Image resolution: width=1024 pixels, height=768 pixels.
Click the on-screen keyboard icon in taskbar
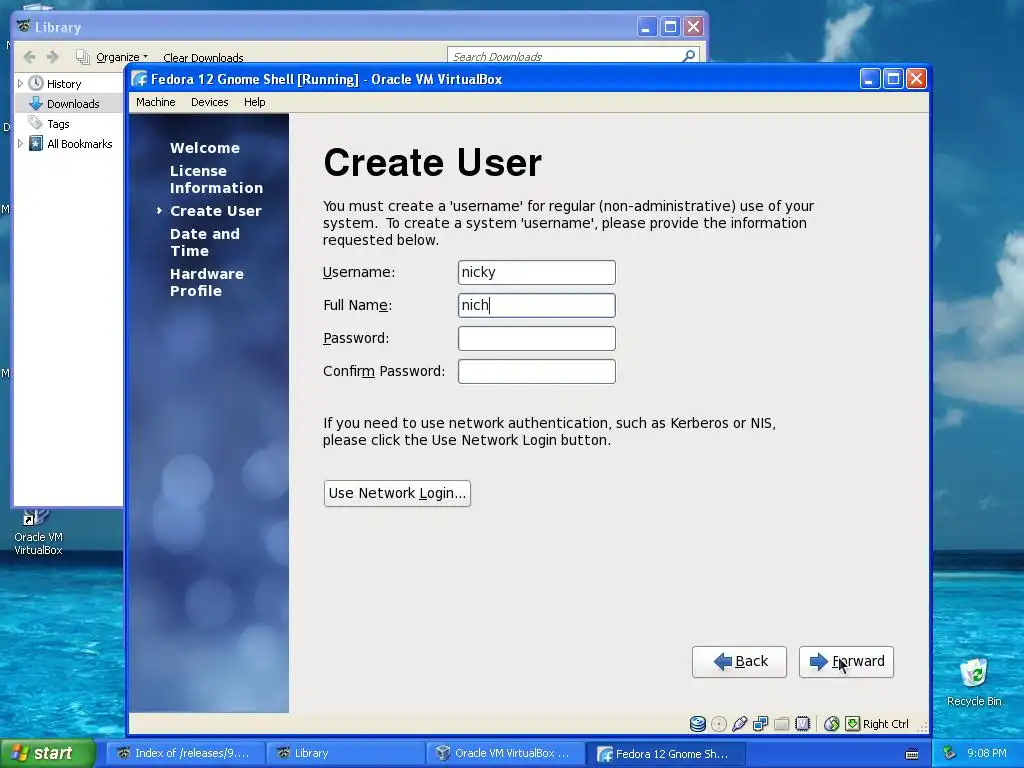pyautogui.click(x=912, y=754)
